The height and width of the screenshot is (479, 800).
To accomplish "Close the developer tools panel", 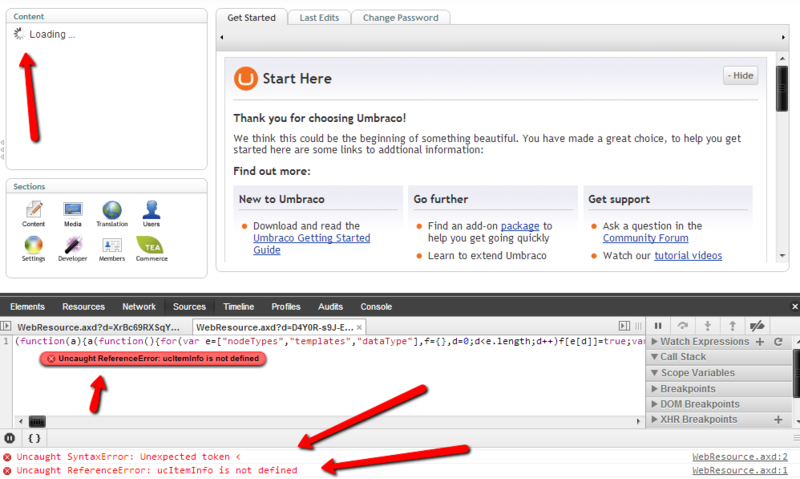I will [x=794, y=307].
